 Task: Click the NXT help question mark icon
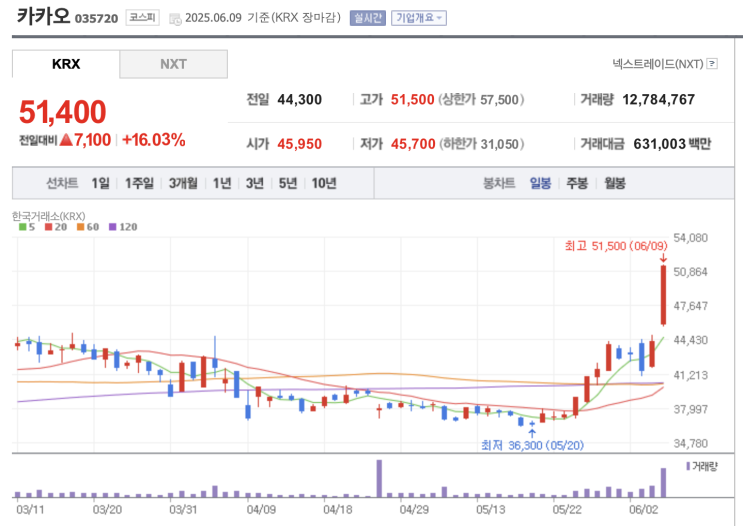(712, 64)
